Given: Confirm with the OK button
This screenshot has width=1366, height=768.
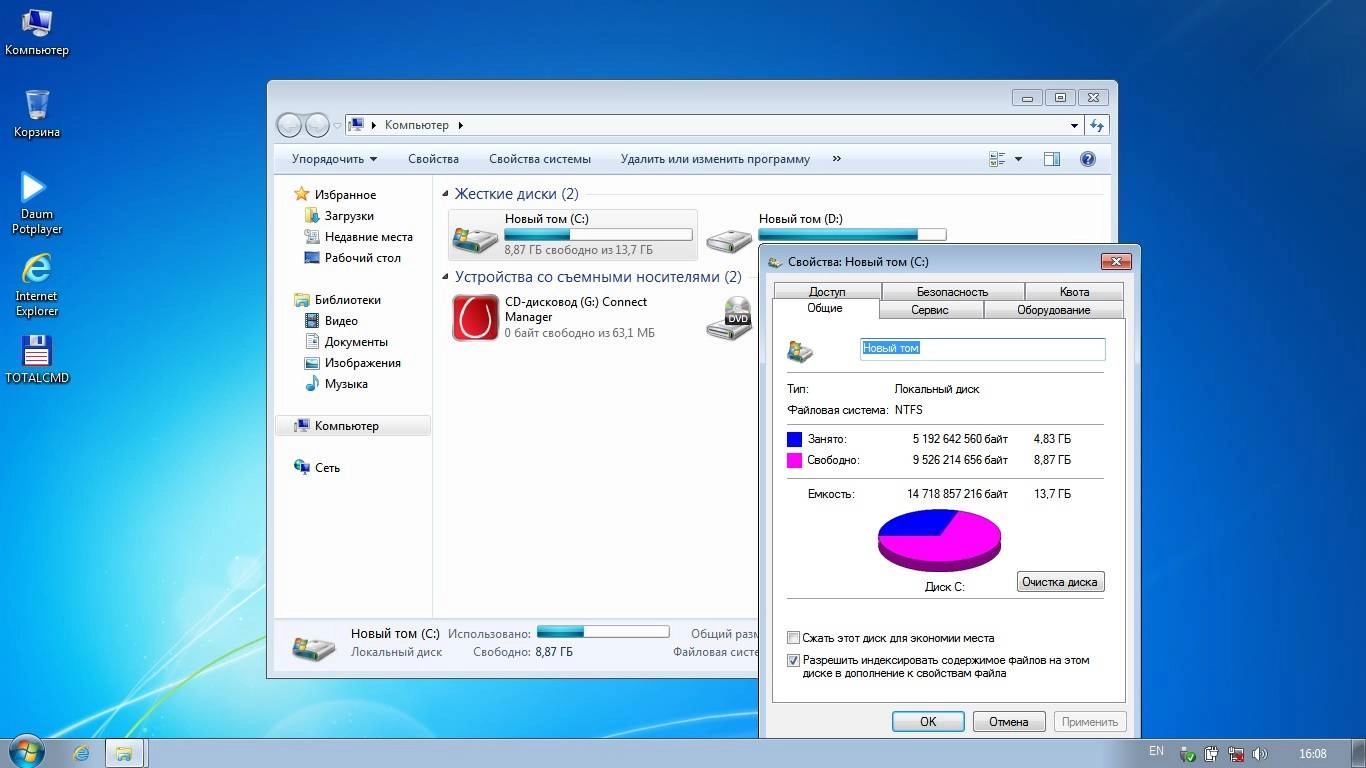Looking at the screenshot, I should coord(928,721).
